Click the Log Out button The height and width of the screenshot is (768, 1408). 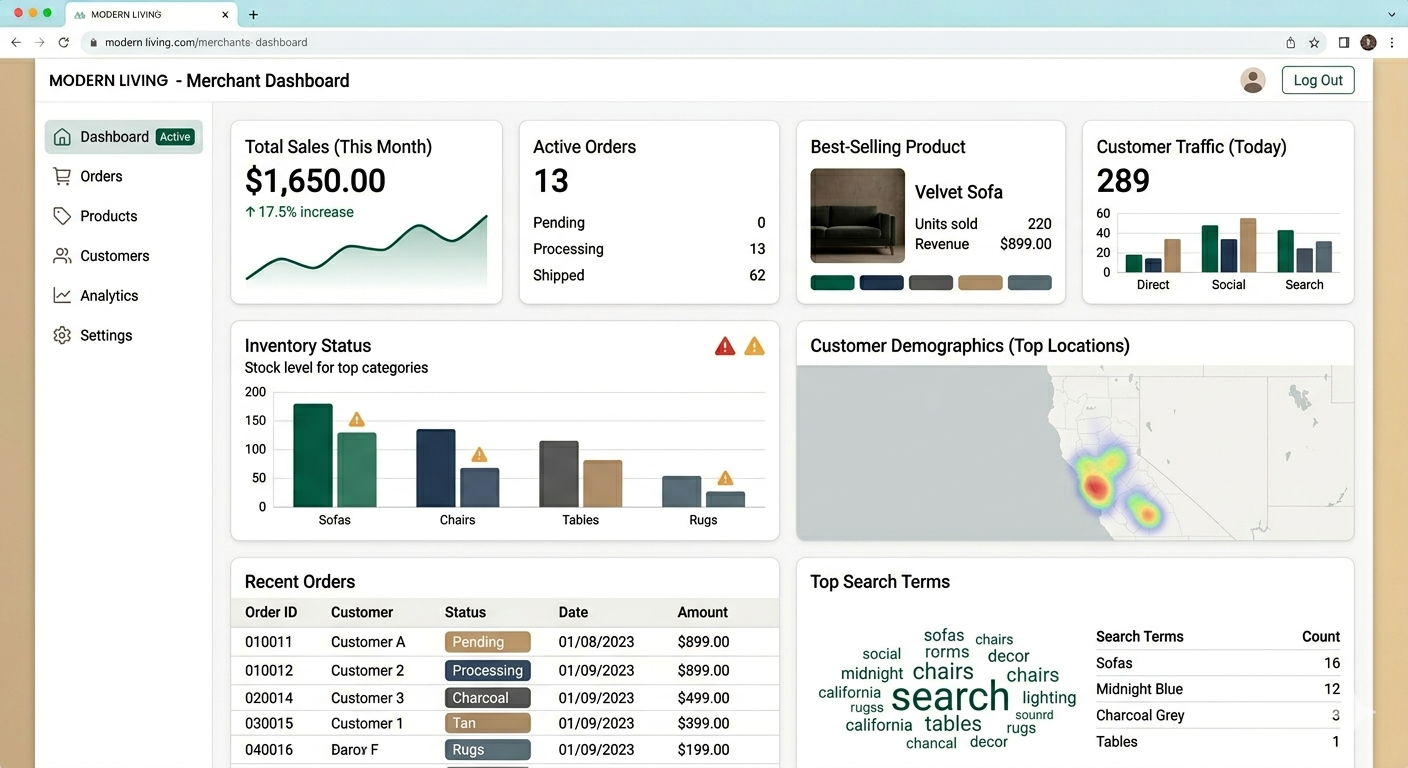pyautogui.click(x=1318, y=79)
